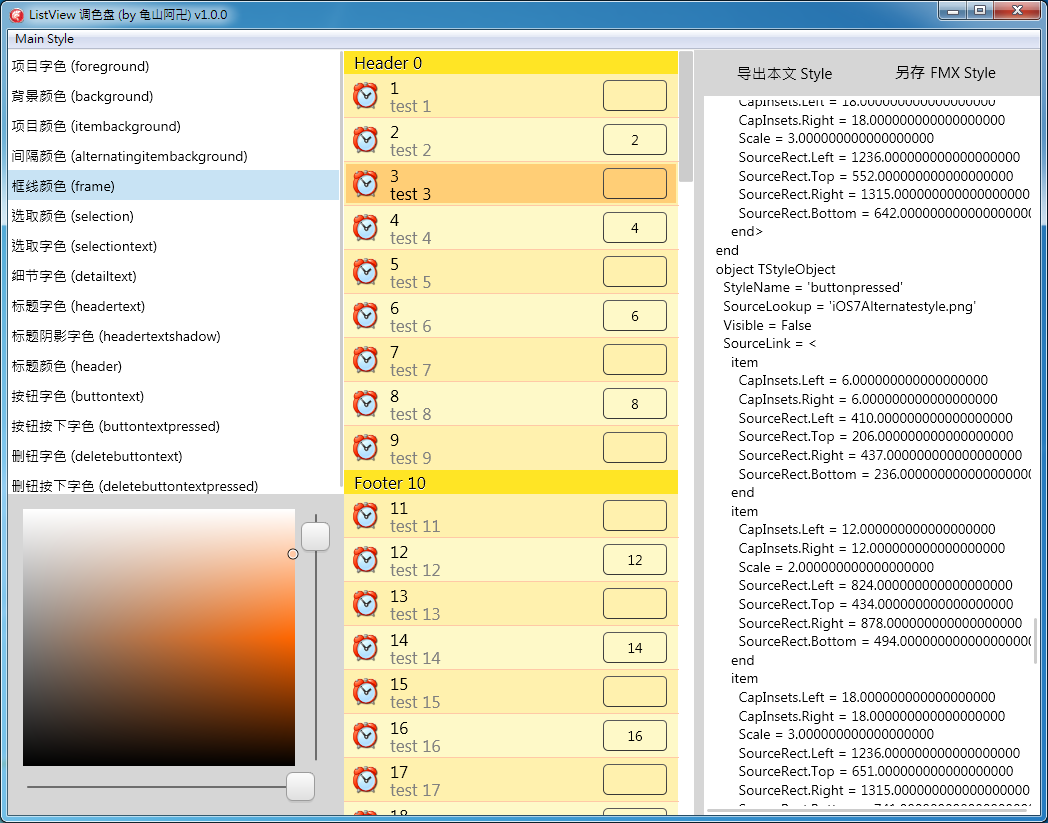Choose 标题颜色 (header) entry

click(x=174, y=366)
